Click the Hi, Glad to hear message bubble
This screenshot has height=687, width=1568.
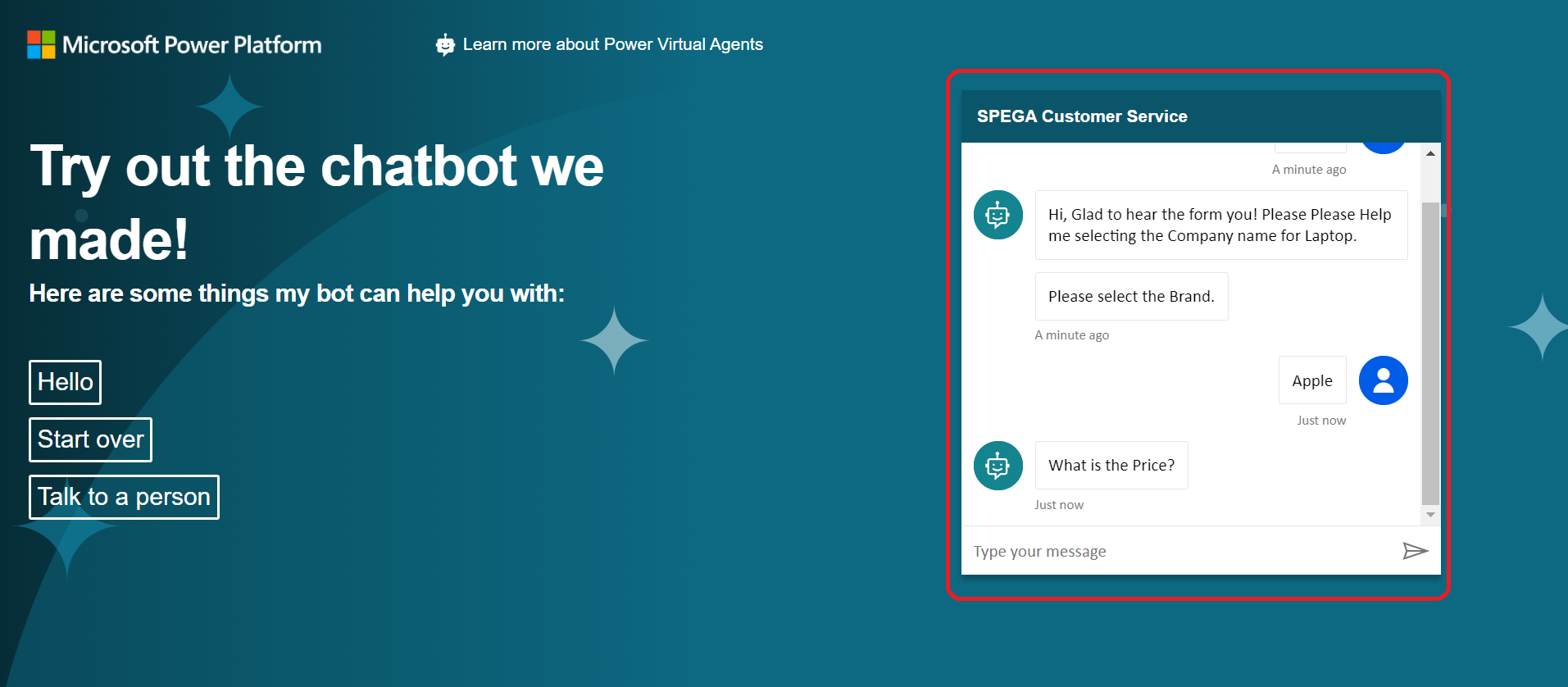point(1220,225)
